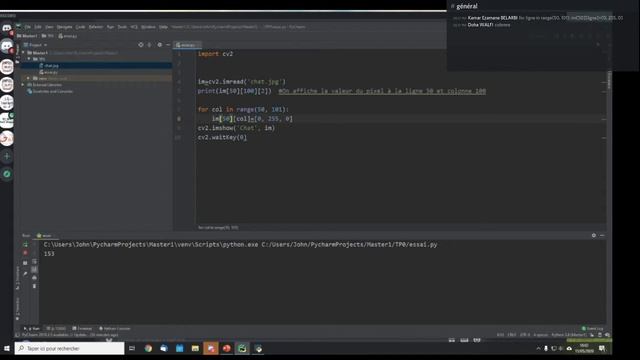Stop the running process red button
This screenshot has height=360, width=640.
(25, 253)
